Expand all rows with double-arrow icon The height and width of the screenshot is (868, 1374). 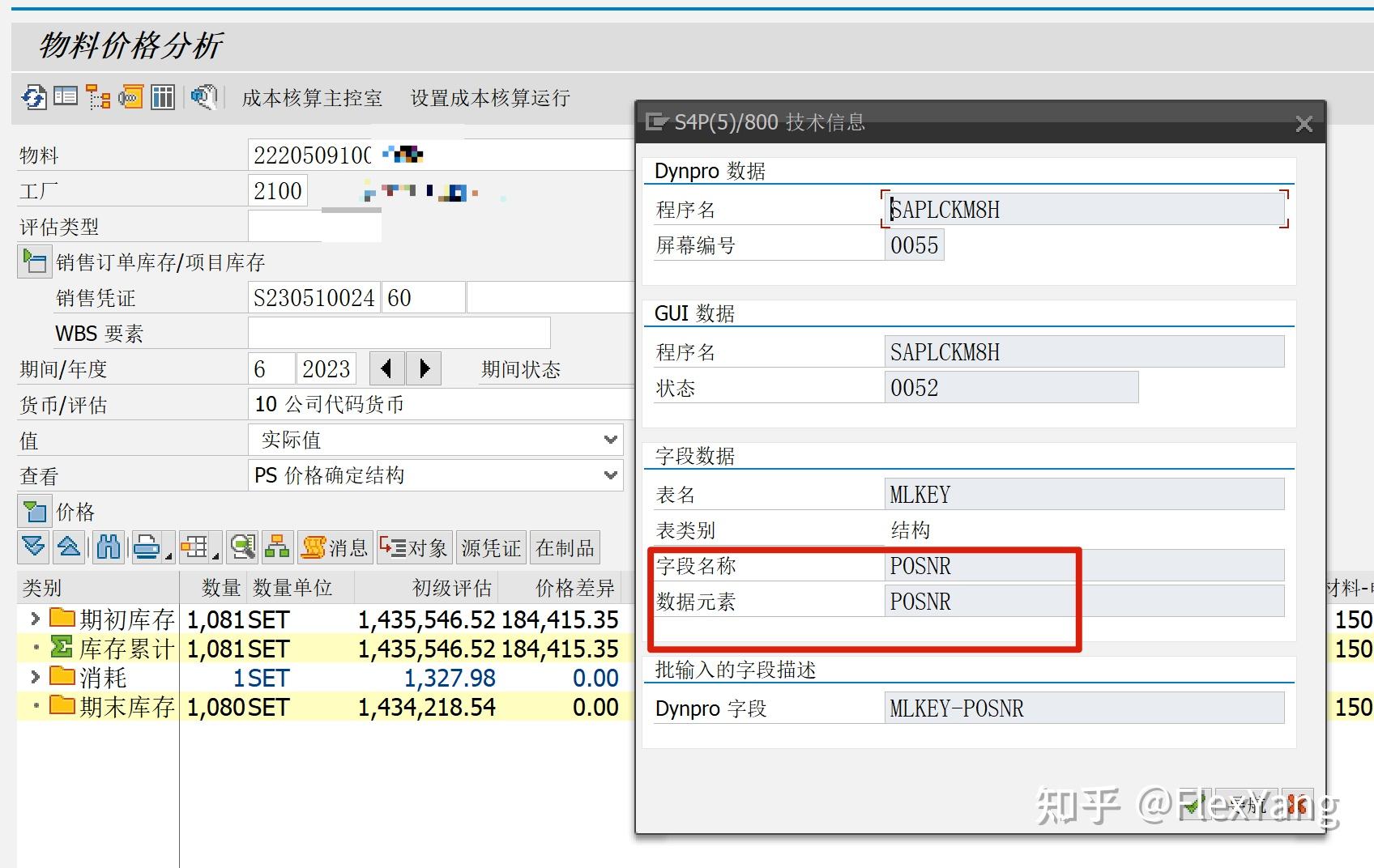[33, 547]
